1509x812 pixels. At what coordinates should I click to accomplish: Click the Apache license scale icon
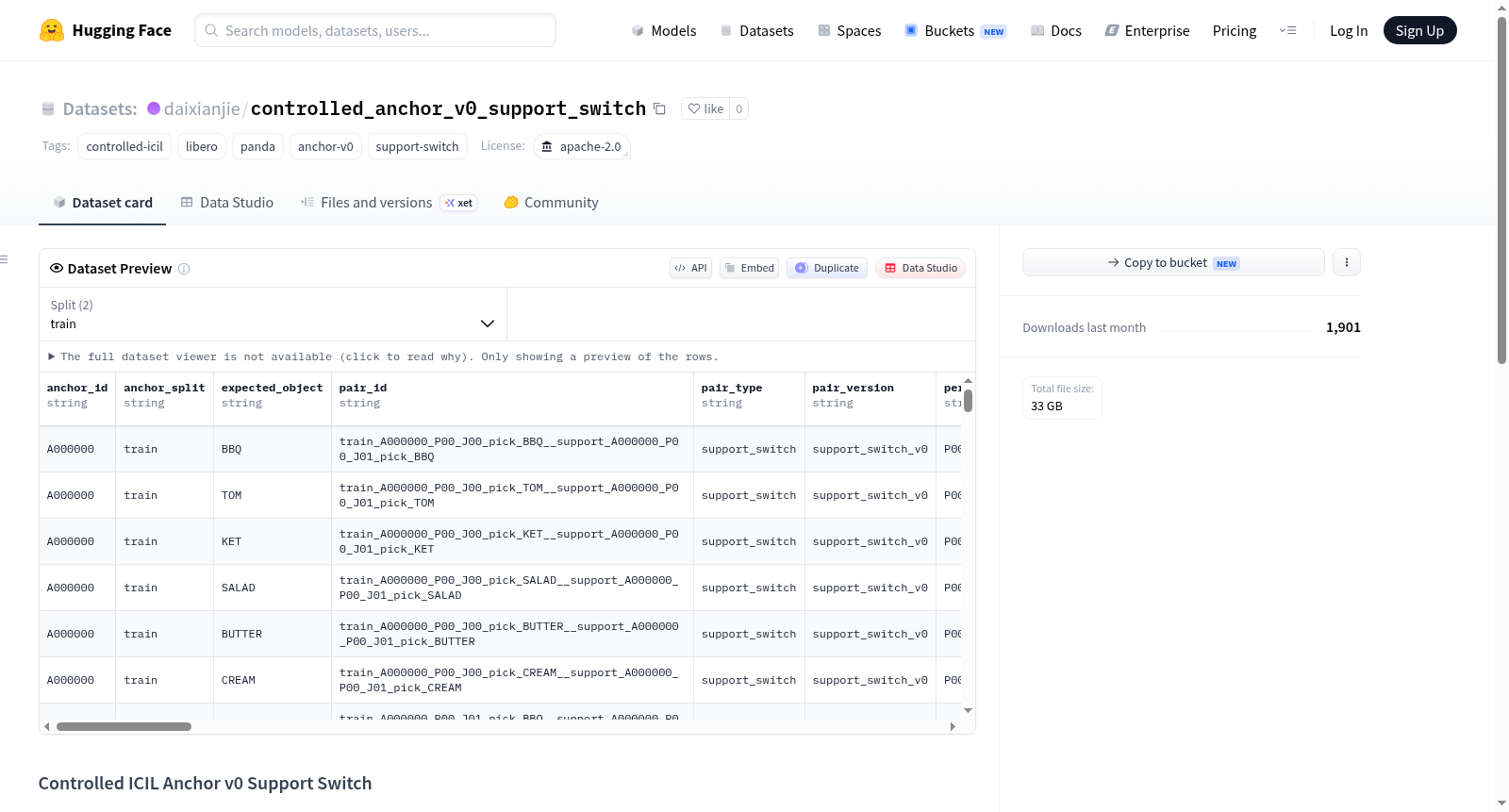click(x=547, y=146)
